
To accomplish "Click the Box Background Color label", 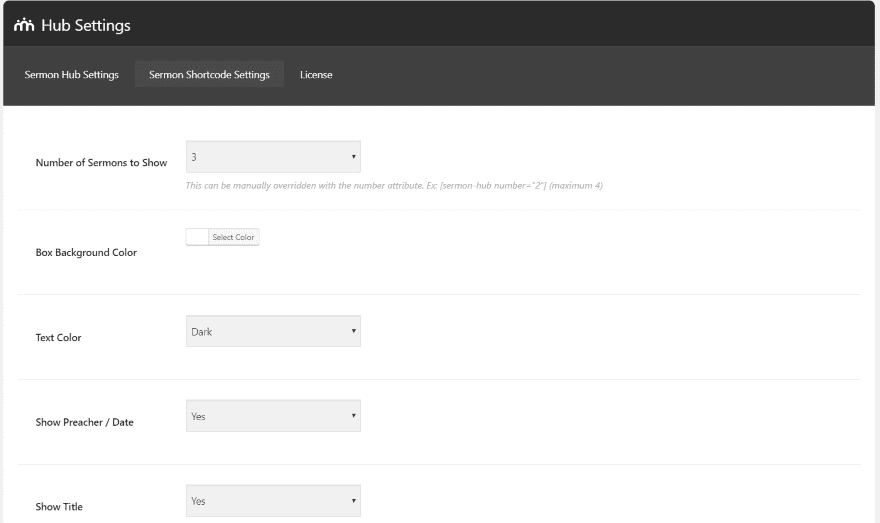I will coord(86,252).
